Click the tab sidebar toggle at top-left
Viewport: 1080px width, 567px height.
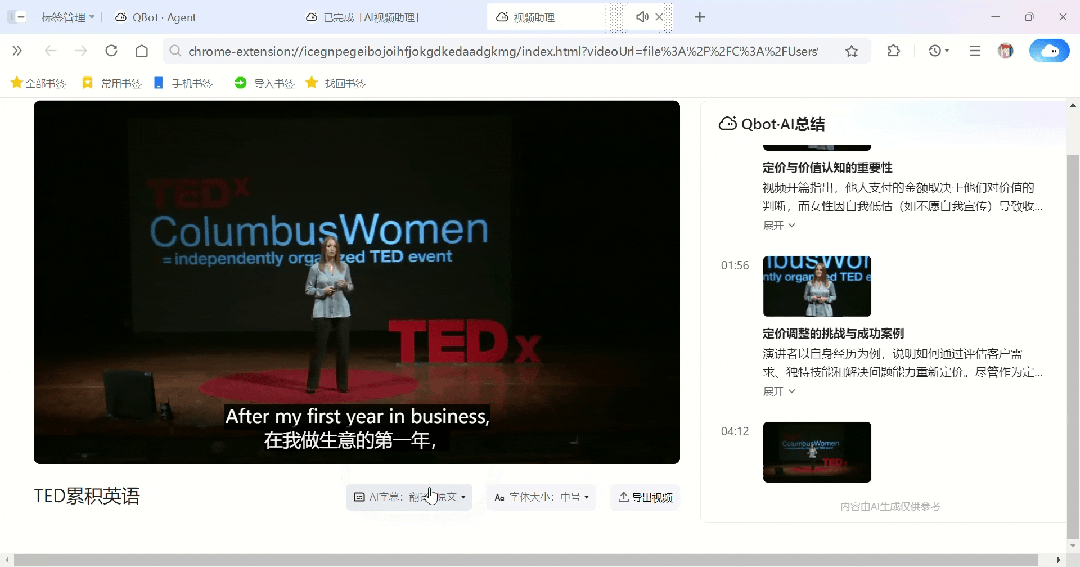point(17,17)
